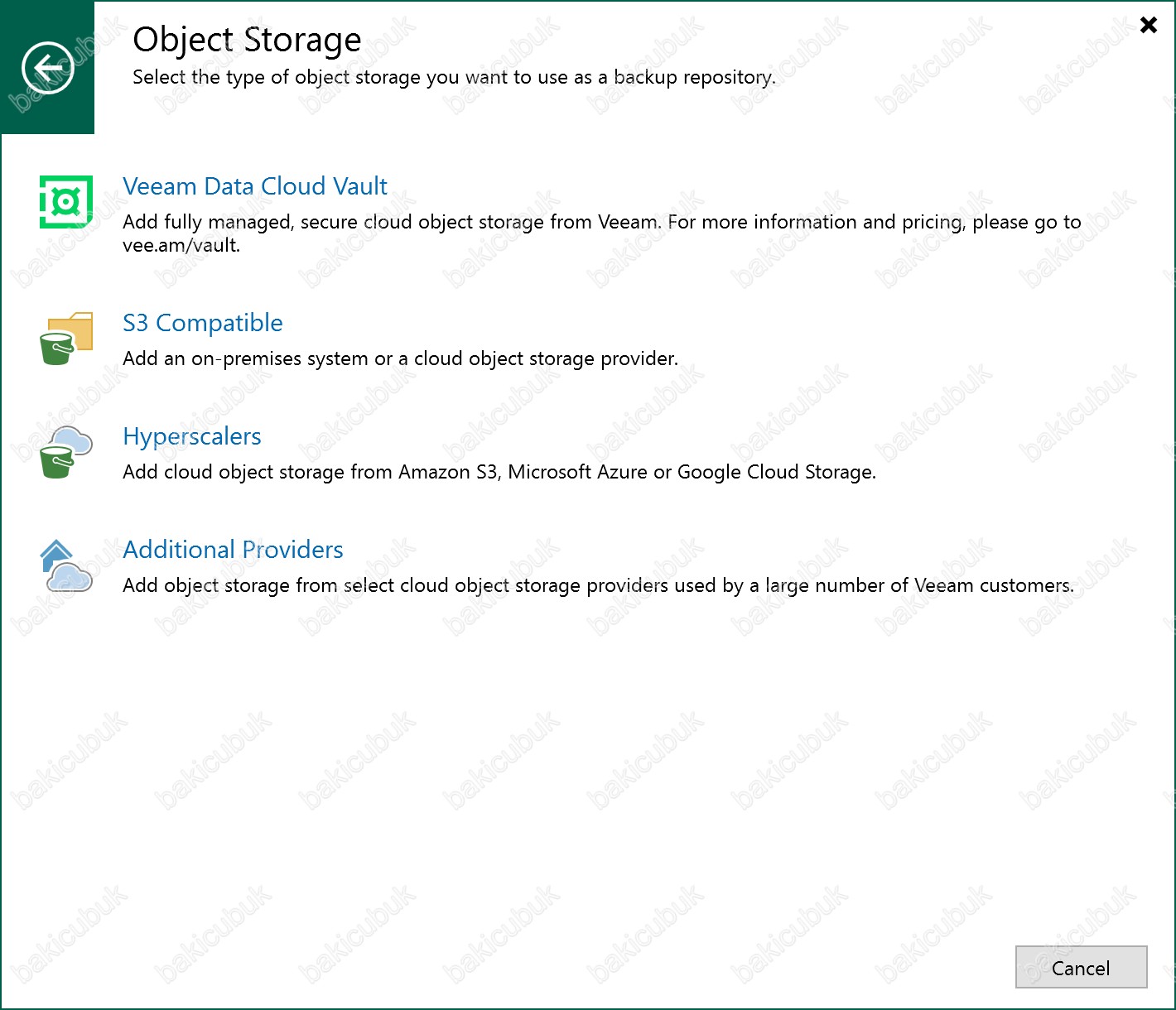Click the 'Add fully managed, secure cloud object storage' description
Viewport: 1176px width, 1010px height.
pos(602,233)
